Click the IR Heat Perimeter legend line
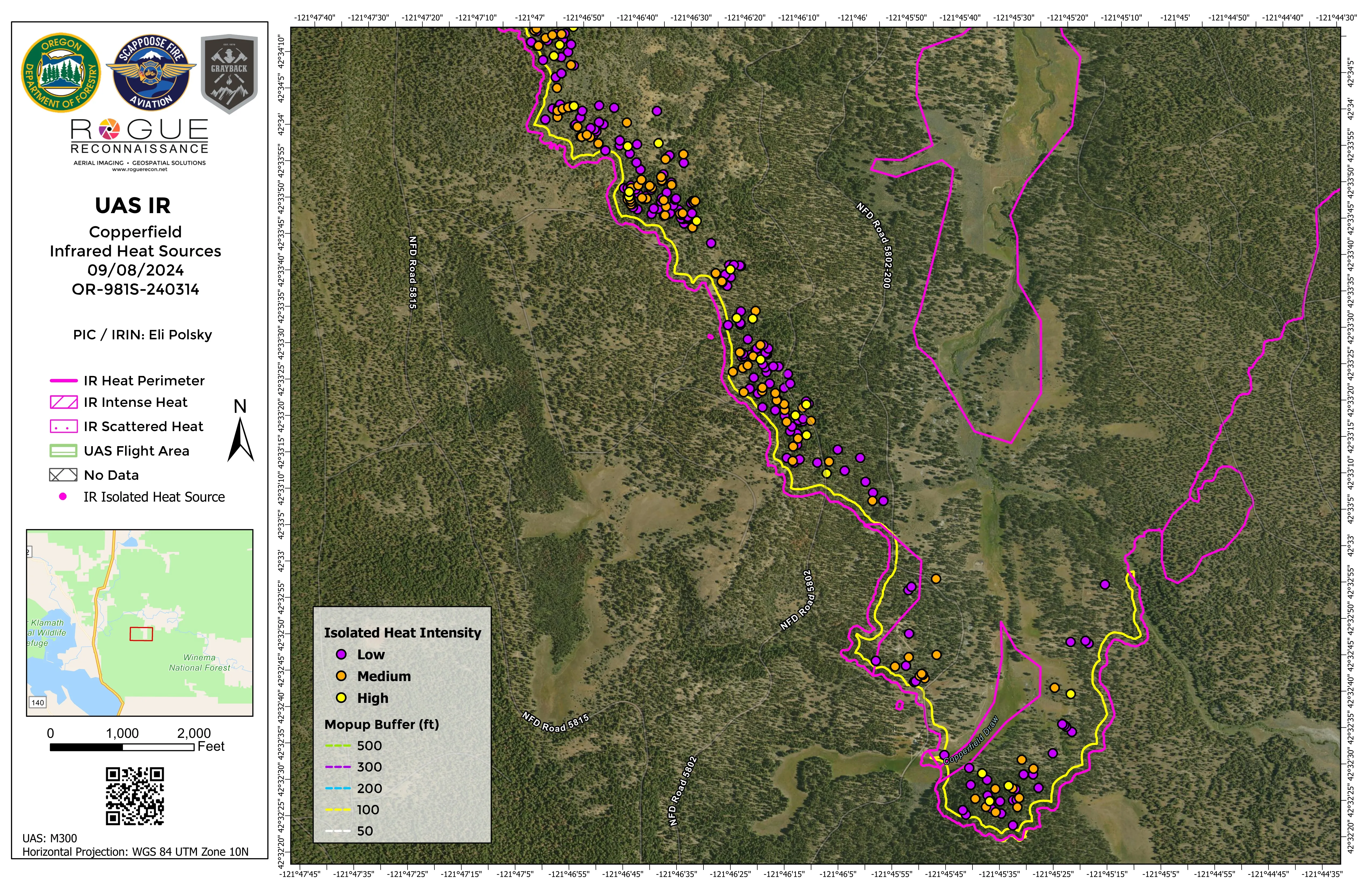 point(63,380)
